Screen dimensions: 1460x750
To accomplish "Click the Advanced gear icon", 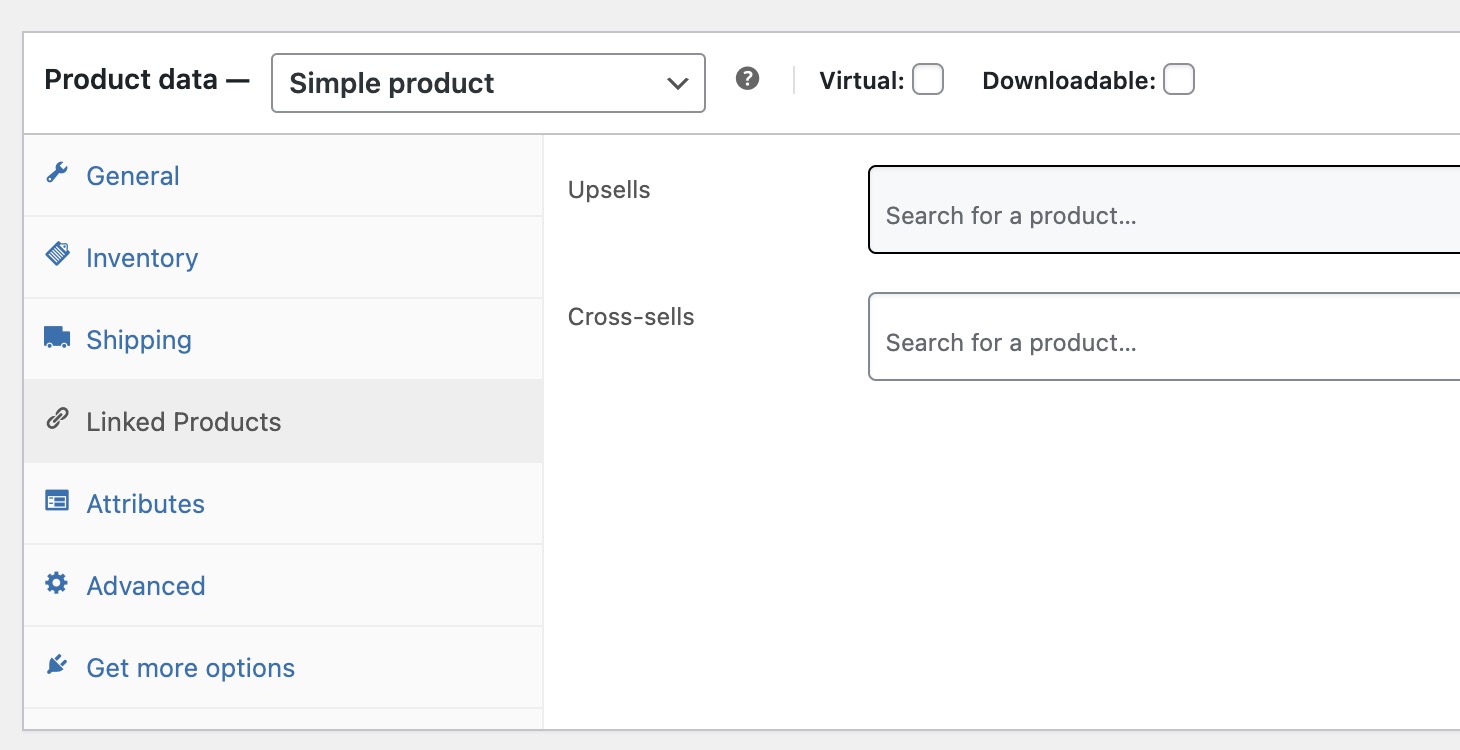I will [x=57, y=583].
